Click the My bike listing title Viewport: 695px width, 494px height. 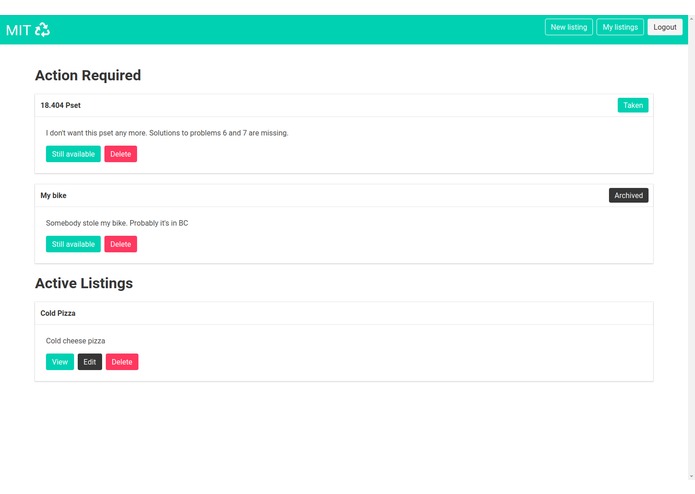point(53,195)
